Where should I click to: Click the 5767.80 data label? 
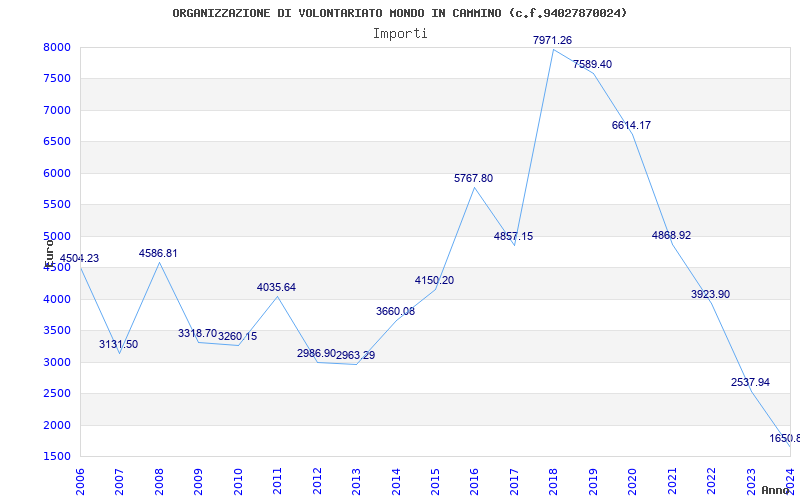tap(473, 179)
